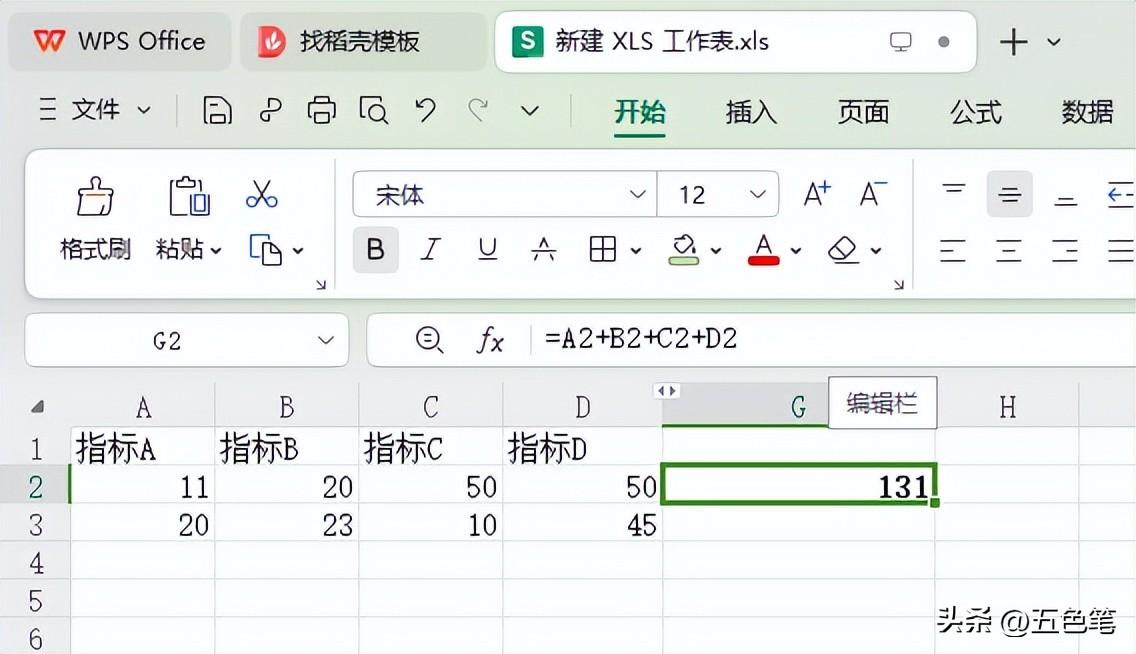1136x654 pixels.
Task: Open the font name dropdown
Action: [x=638, y=194]
